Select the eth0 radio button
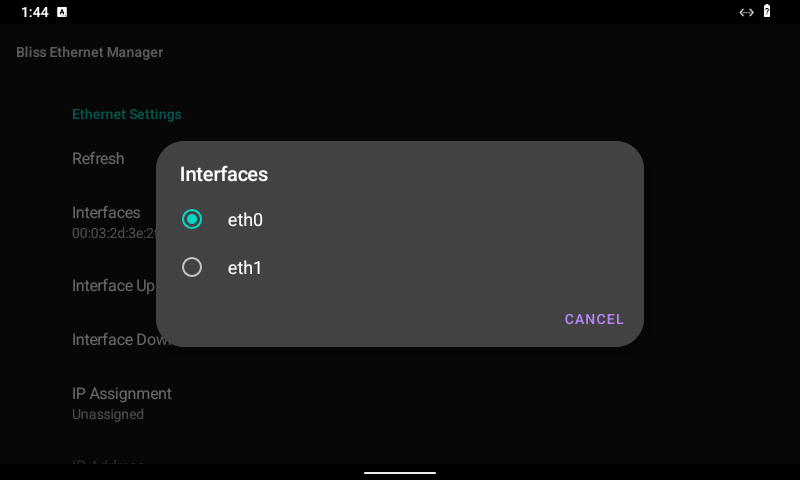 (x=192, y=219)
